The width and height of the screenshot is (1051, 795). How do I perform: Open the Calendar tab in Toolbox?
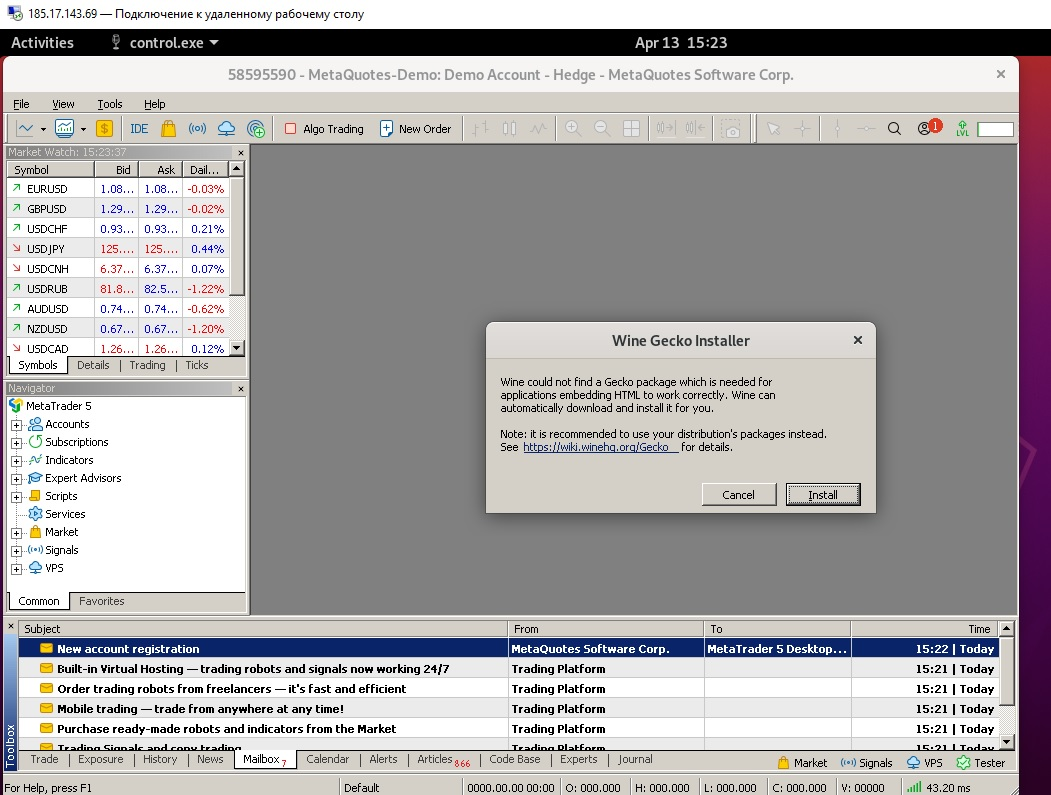(327, 759)
